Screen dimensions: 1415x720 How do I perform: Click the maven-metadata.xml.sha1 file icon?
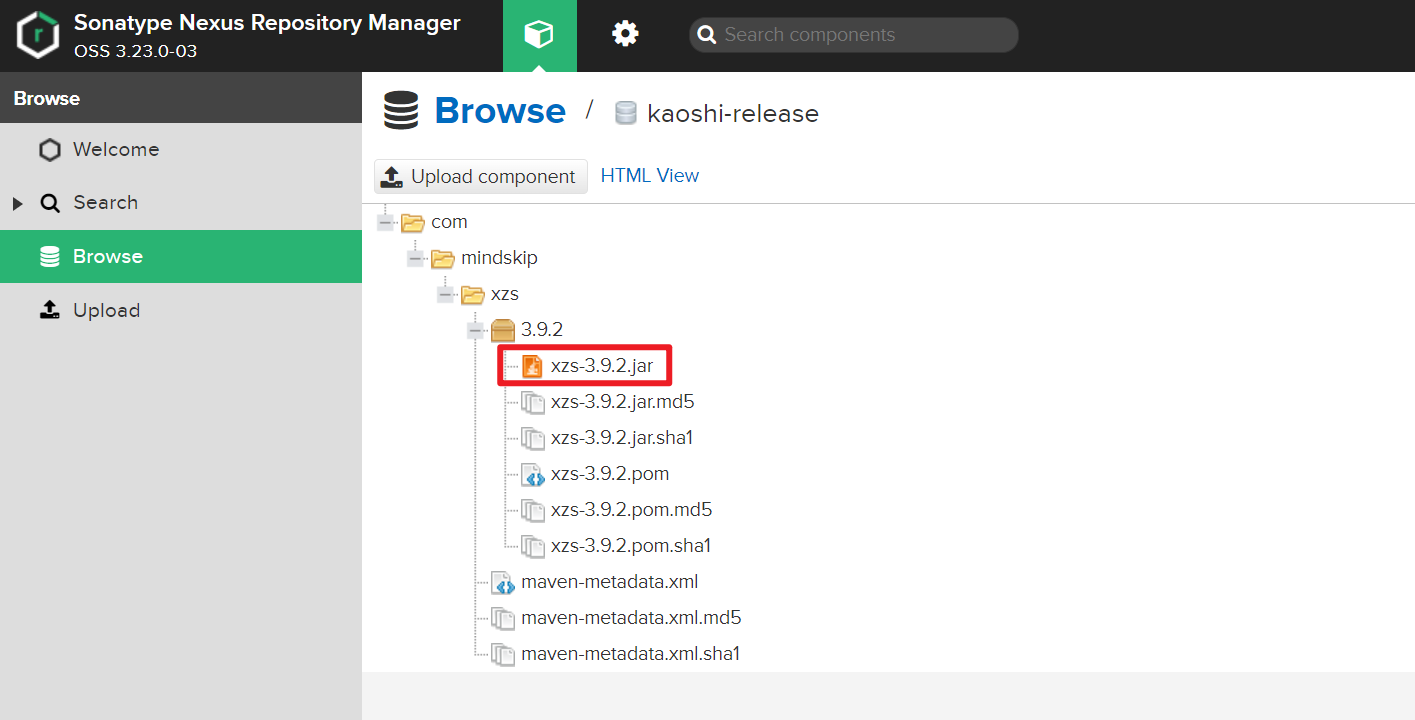pyautogui.click(x=502, y=654)
